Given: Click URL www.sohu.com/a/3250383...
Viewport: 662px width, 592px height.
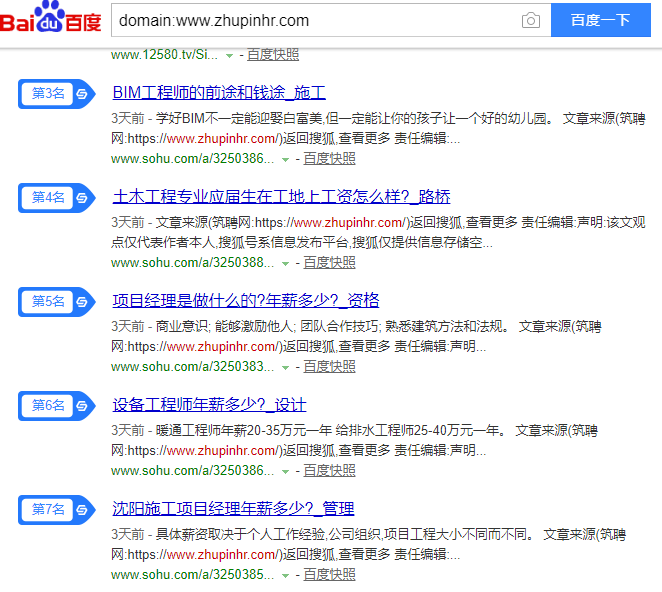Looking at the screenshot, I should coord(193,367).
